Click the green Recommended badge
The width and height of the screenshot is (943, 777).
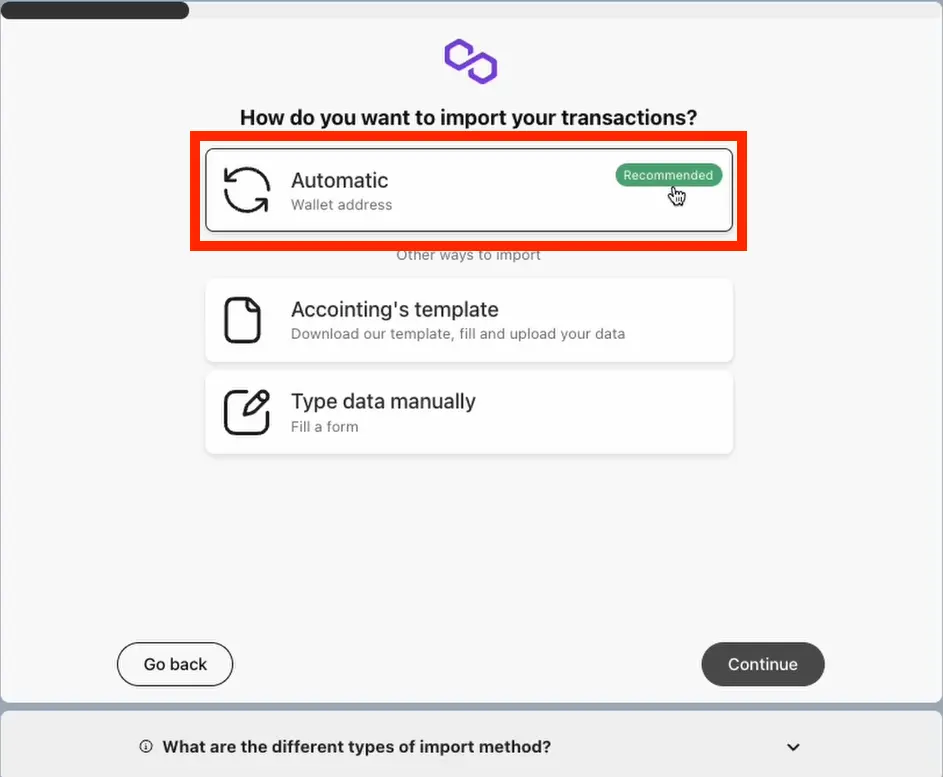(x=668, y=175)
